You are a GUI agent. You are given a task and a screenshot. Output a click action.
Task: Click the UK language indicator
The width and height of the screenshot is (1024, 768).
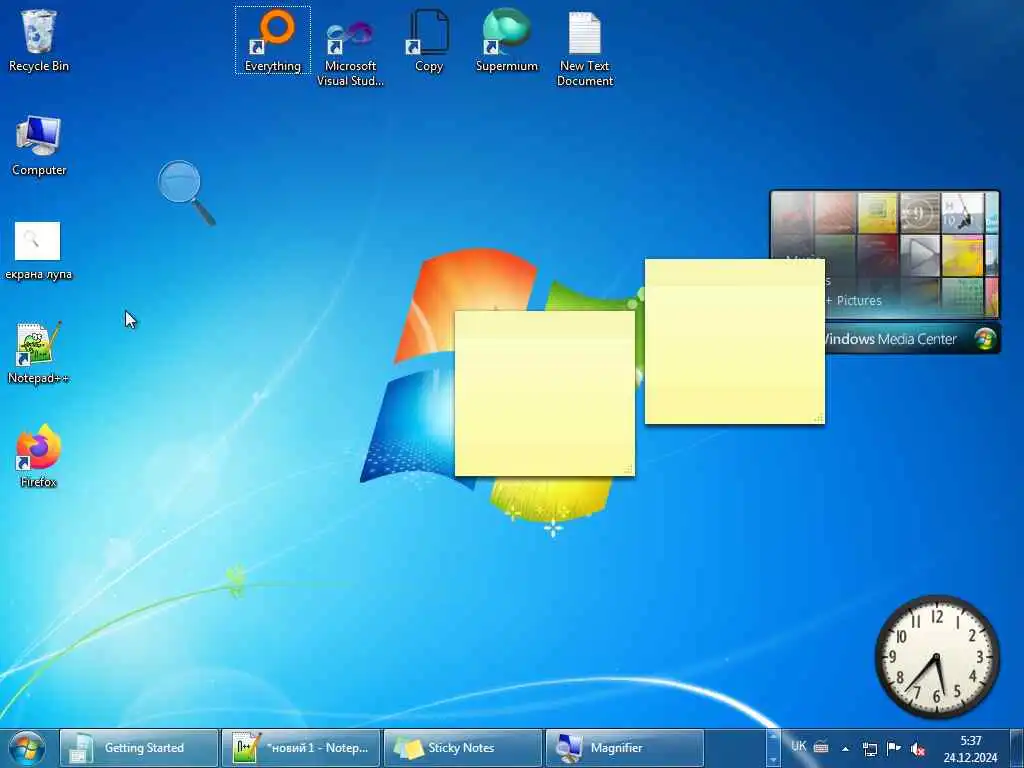point(798,746)
